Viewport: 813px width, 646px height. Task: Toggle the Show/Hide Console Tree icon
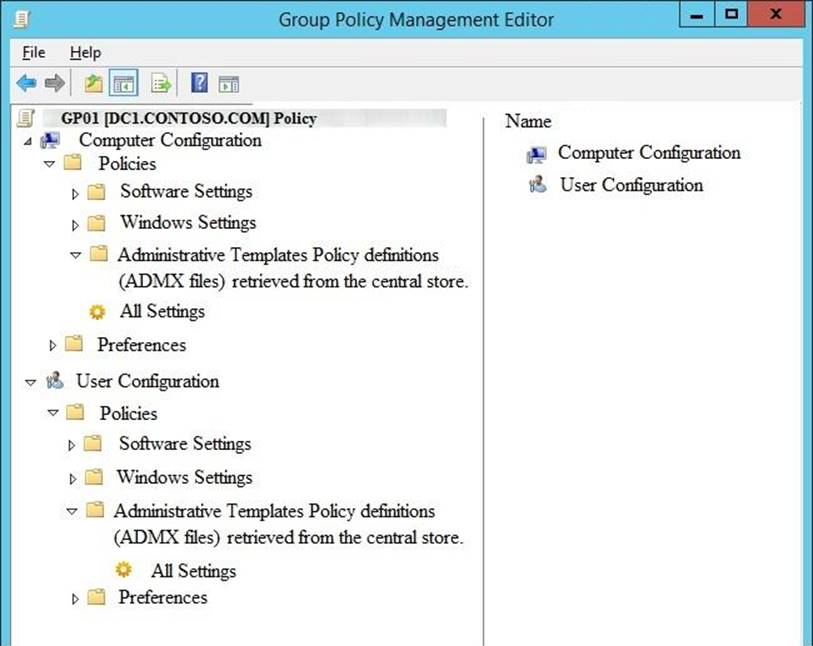point(124,84)
